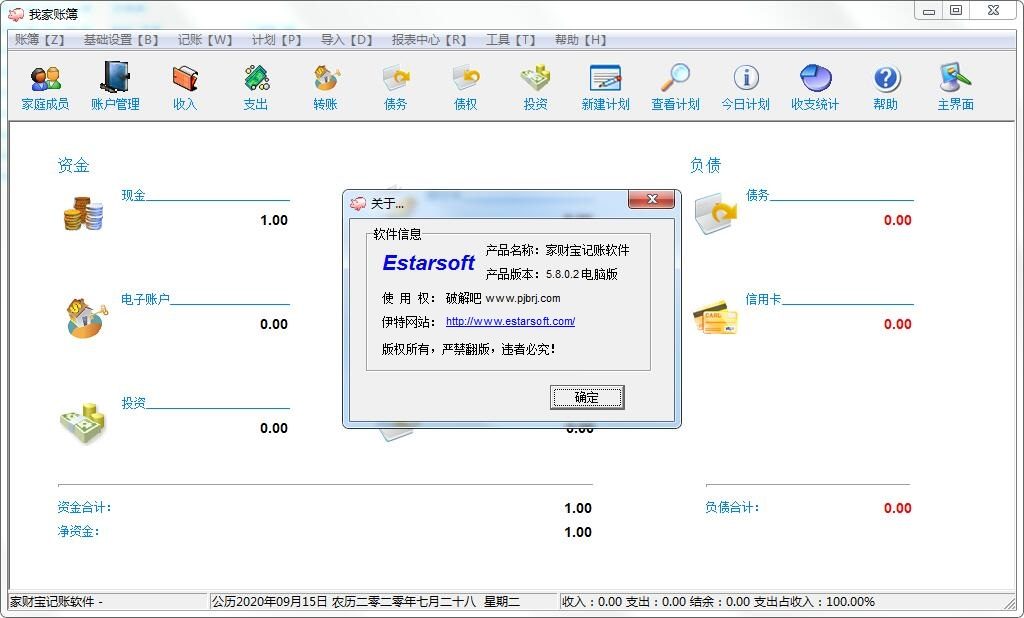The width and height of the screenshot is (1024, 618).
Task: Create a plan with 新建计划
Action: coord(605,88)
